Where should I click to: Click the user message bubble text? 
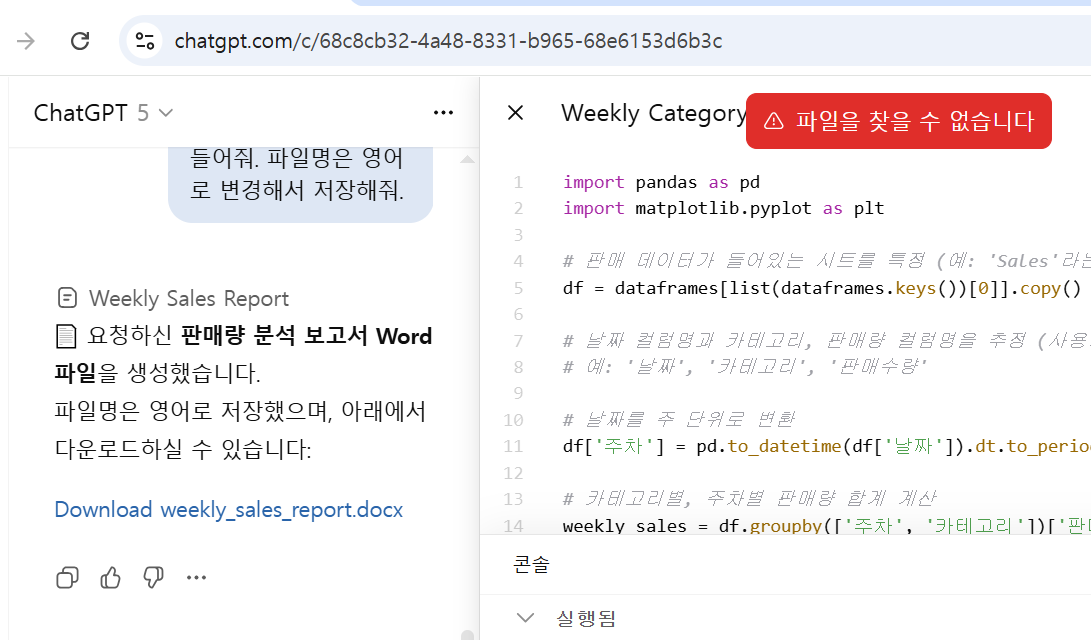297,174
